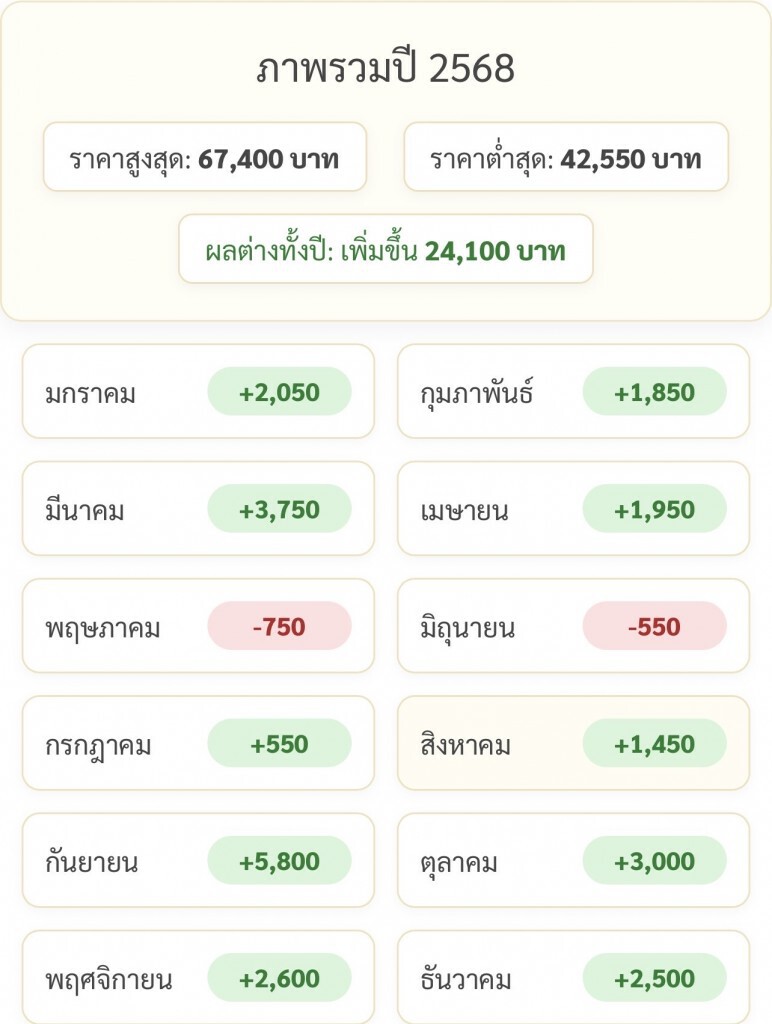Open the มีนาคม month card
The image size is (772, 1024).
click(x=198, y=509)
